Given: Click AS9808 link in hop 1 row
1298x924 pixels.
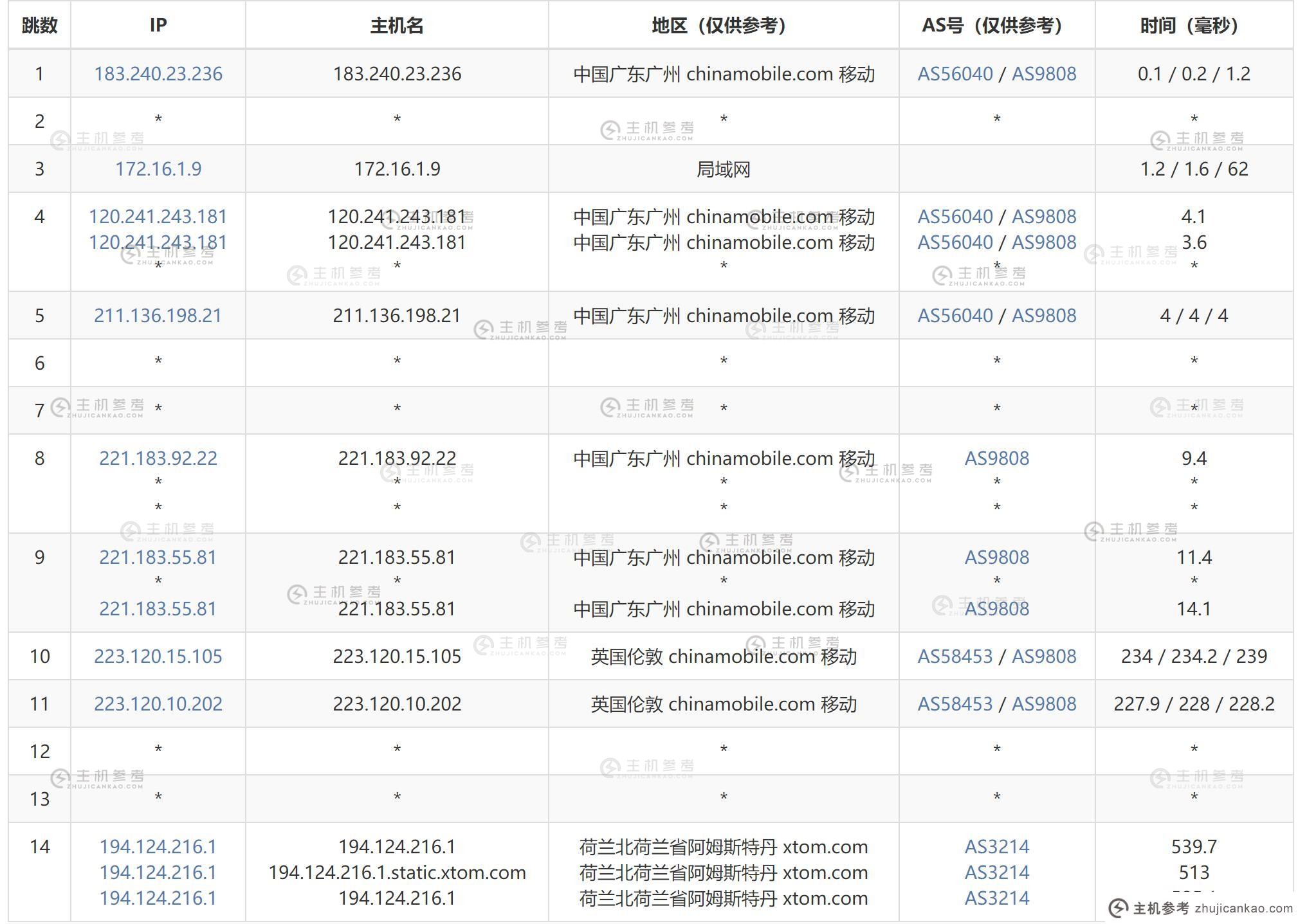Looking at the screenshot, I should coord(1044,74).
